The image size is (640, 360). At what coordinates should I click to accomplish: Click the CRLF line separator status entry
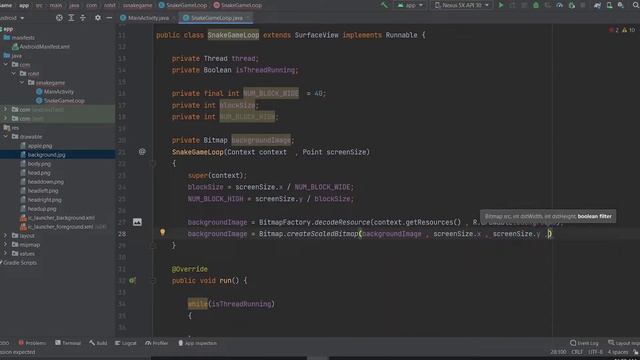coord(577,352)
